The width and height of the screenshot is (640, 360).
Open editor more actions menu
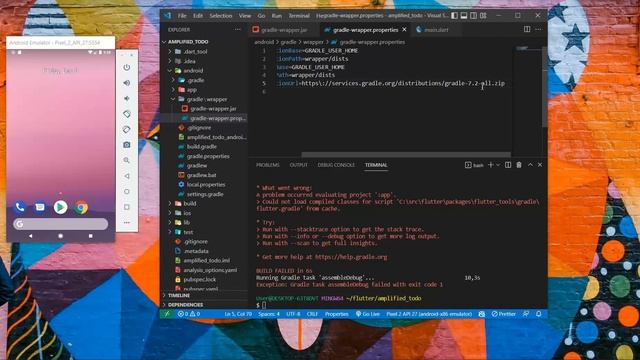538,29
